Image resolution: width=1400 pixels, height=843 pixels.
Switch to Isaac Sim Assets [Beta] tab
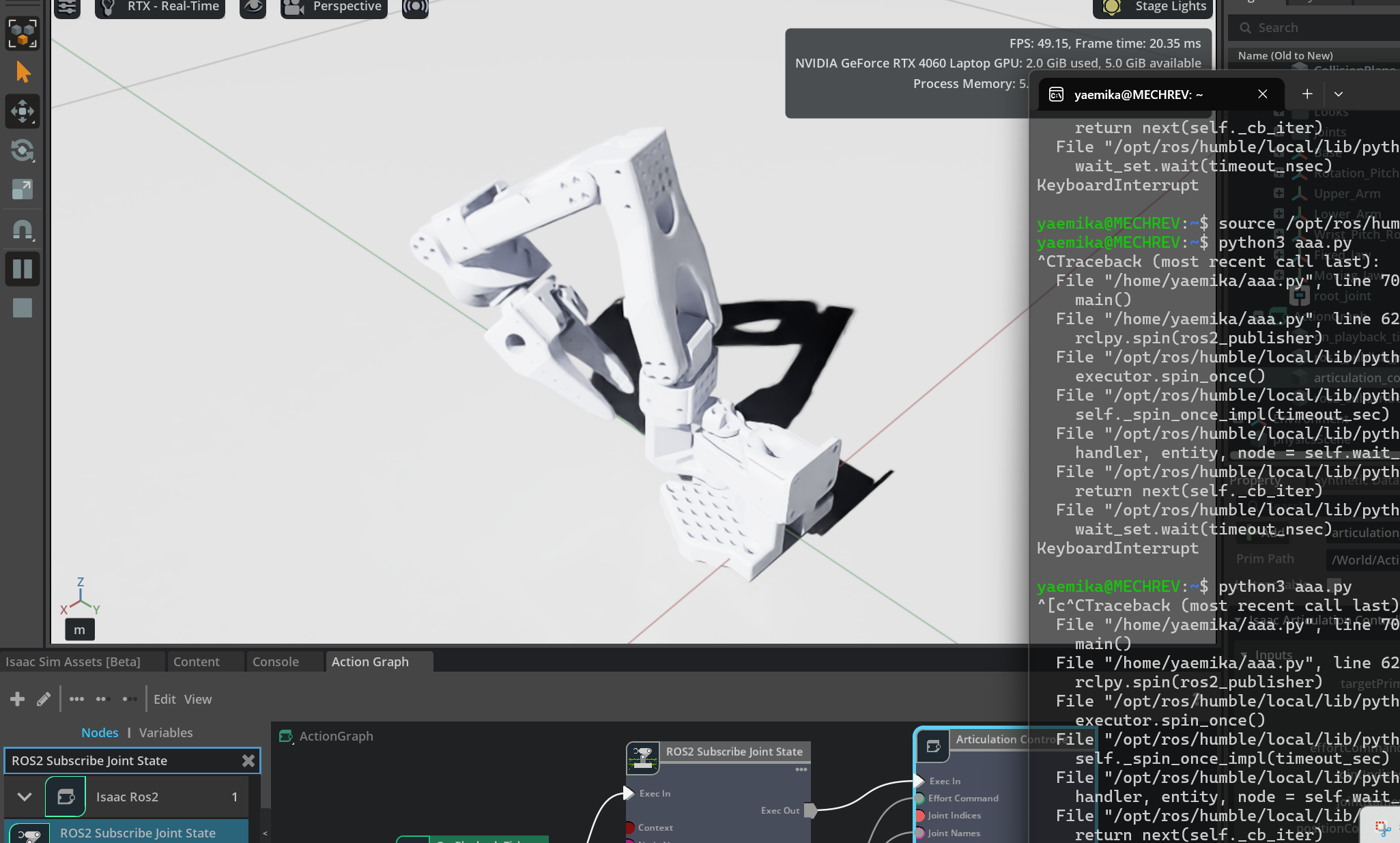coord(73,661)
